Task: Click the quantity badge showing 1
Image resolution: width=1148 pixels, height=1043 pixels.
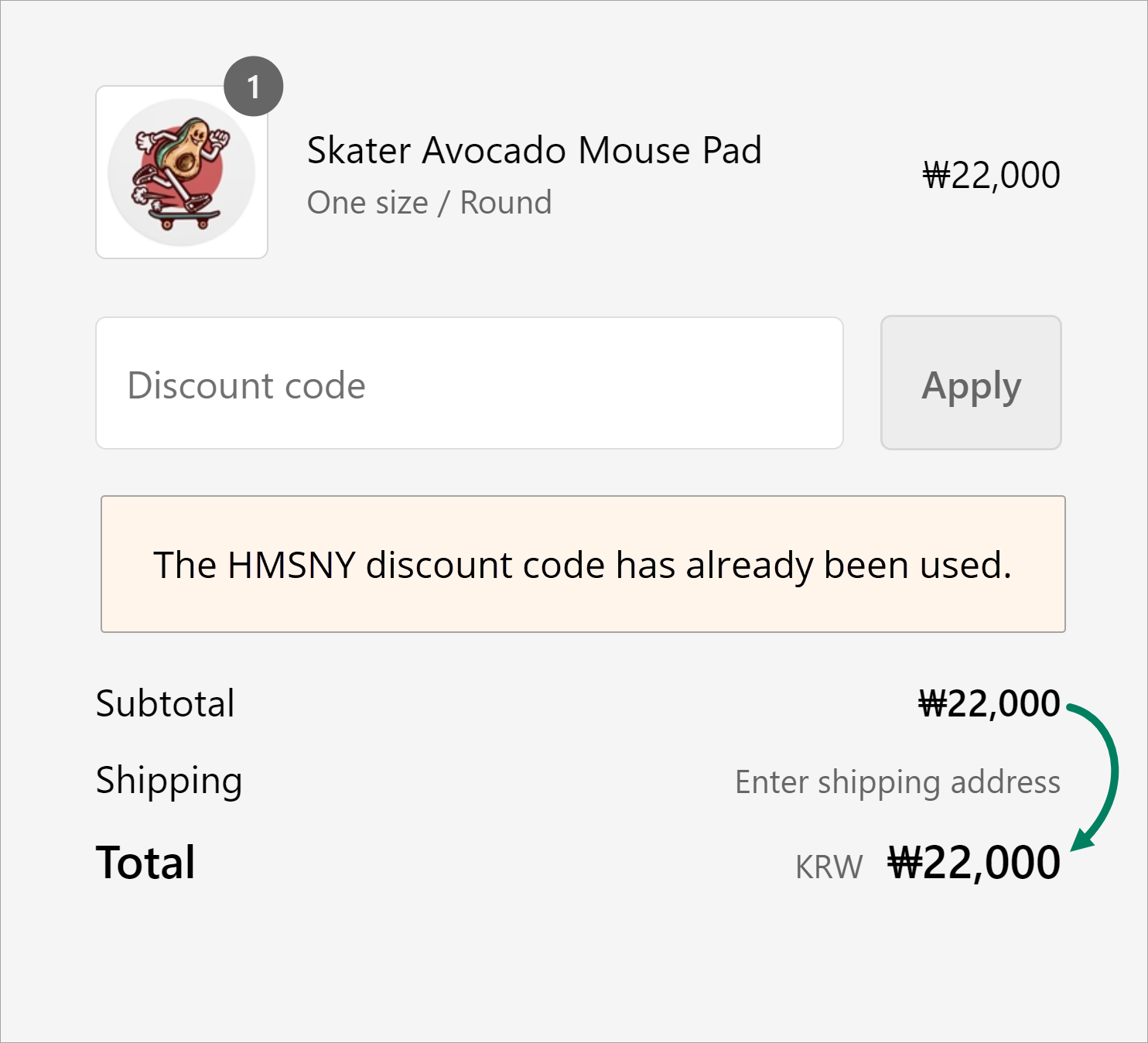Action: (x=253, y=87)
